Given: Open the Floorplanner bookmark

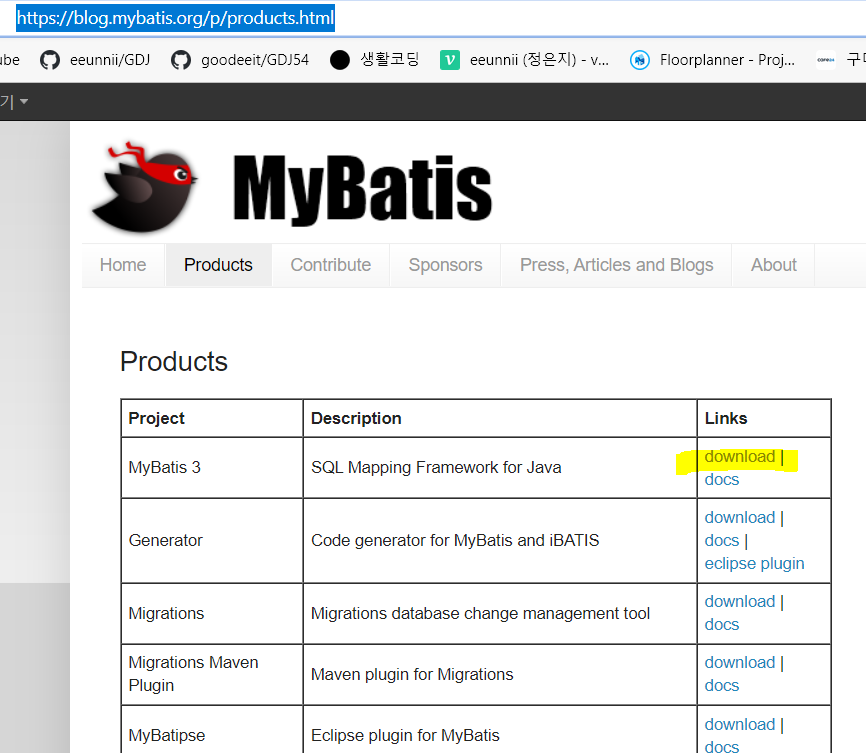Looking at the screenshot, I should pyautogui.click(x=712, y=60).
